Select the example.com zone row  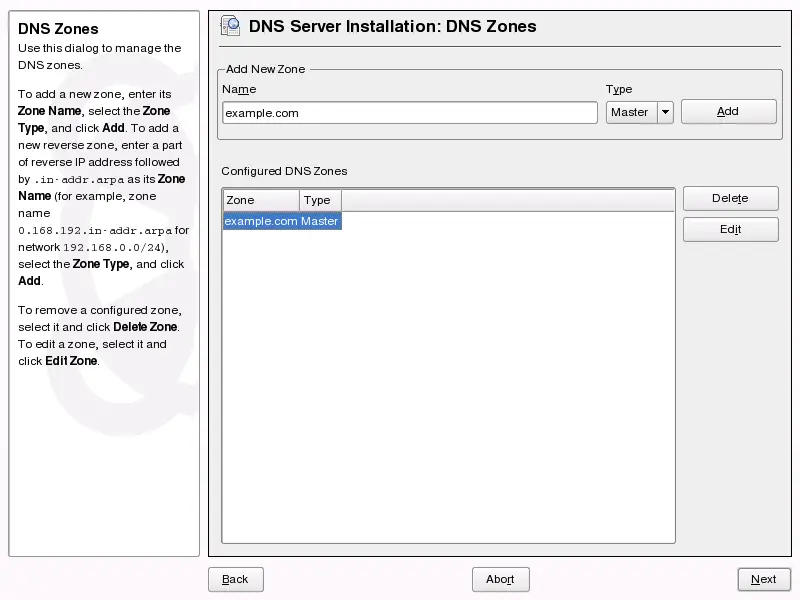click(260, 221)
